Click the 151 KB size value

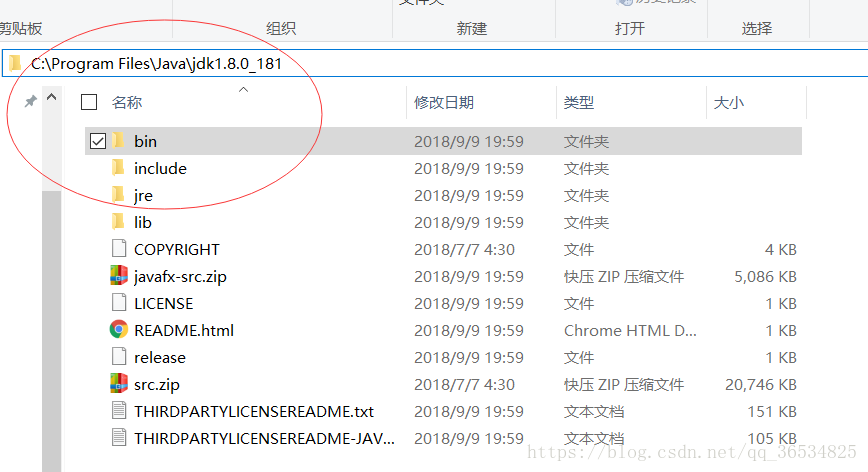coord(772,412)
